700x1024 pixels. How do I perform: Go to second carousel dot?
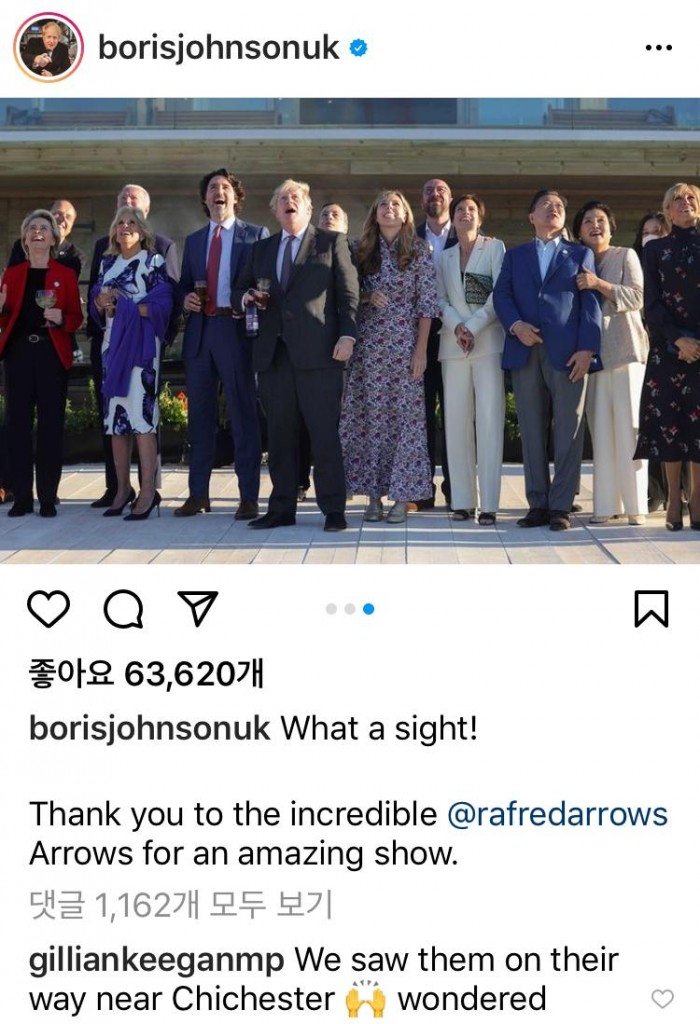click(350, 609)
